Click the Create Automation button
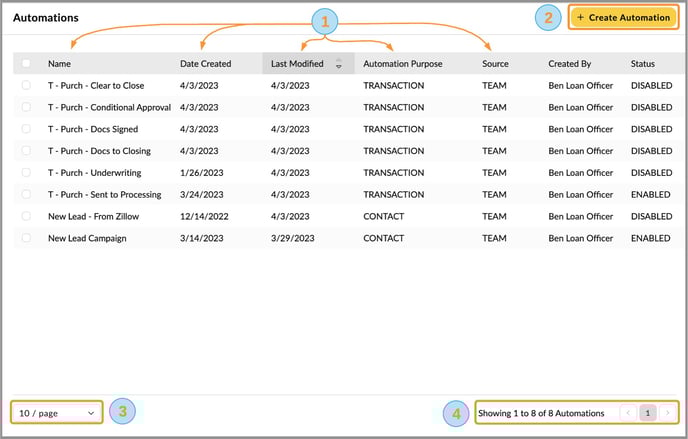The width and height of the screenshot is (688, 439). click(x=623, y=18)
